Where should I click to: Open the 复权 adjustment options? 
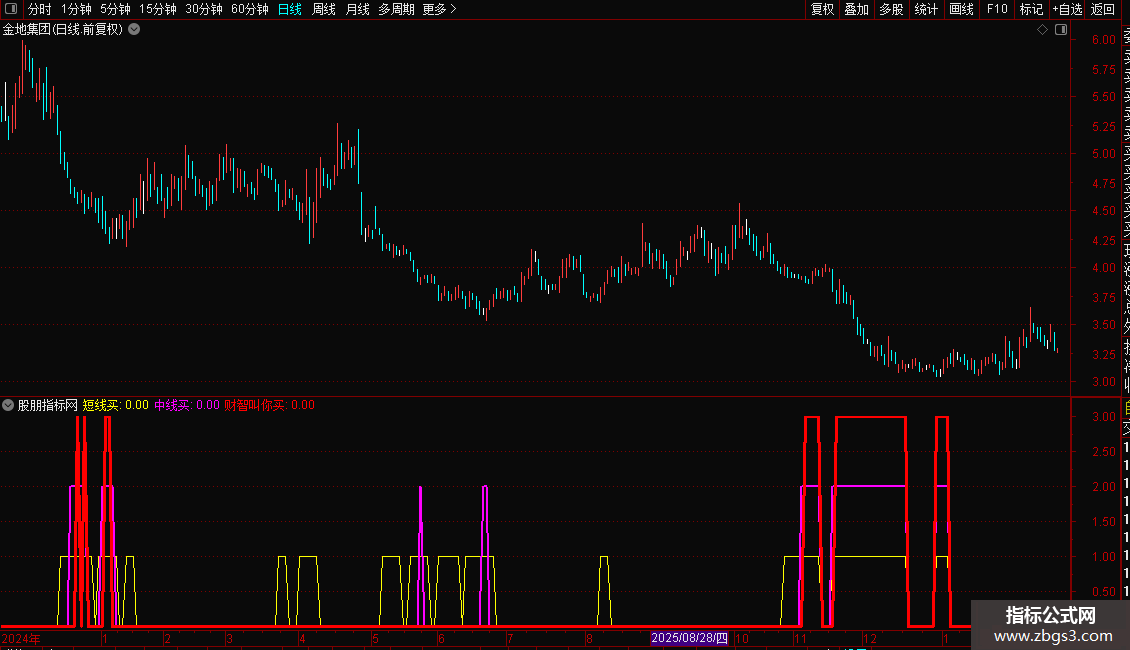pos(822,9)
